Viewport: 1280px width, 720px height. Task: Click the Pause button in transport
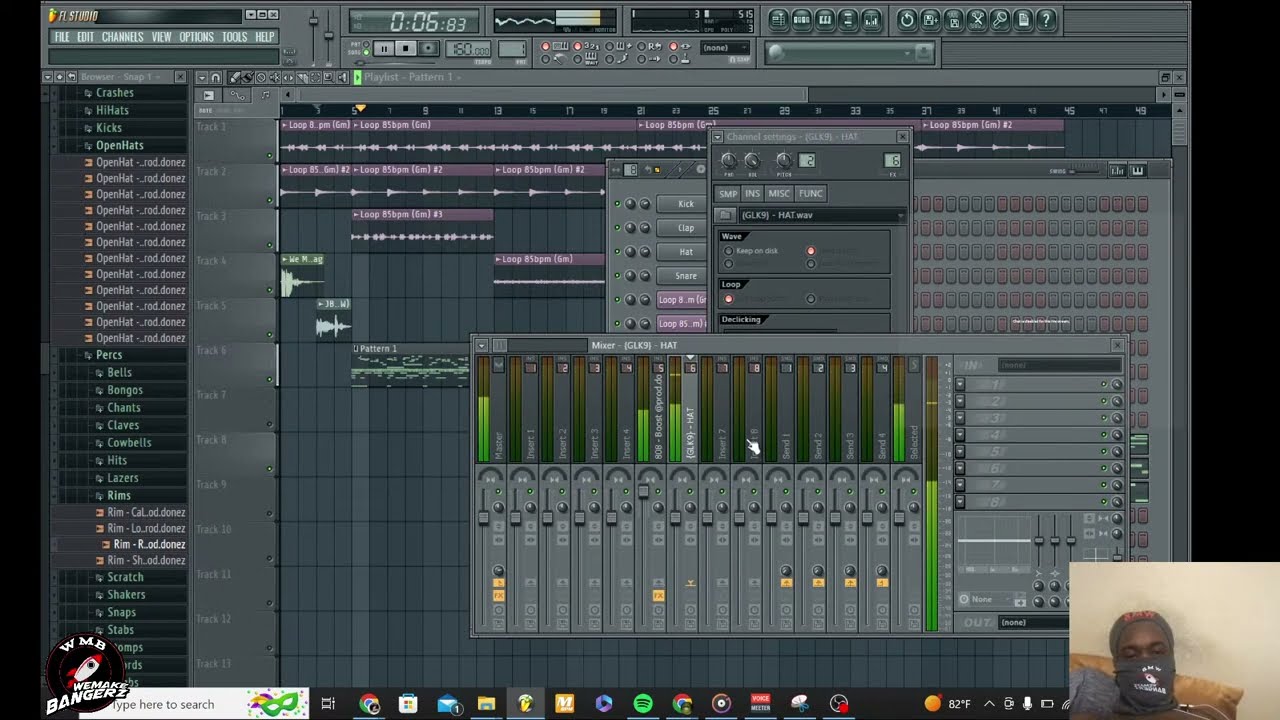383,48
